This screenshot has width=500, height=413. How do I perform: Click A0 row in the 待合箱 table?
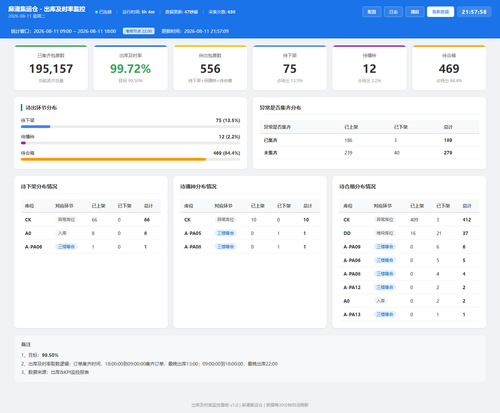tap(409, 301)
